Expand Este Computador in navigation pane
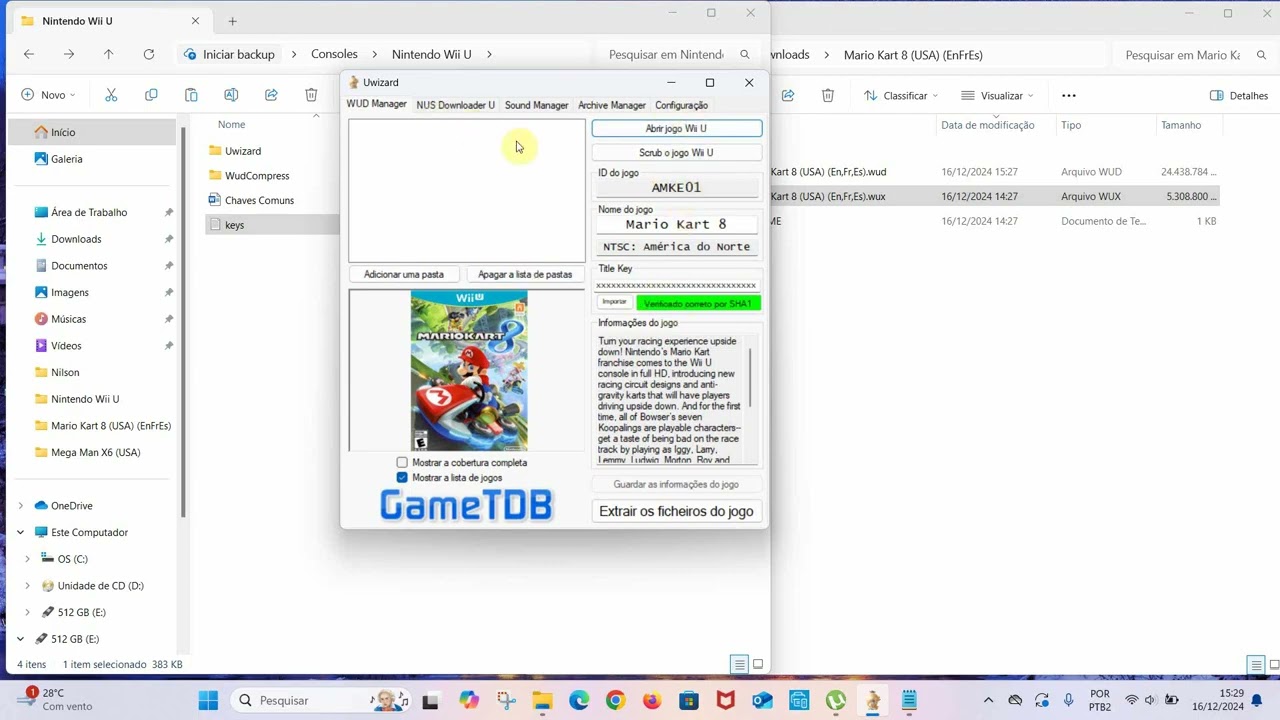The width and height of the screenshot is (1280, 720). 21,533
